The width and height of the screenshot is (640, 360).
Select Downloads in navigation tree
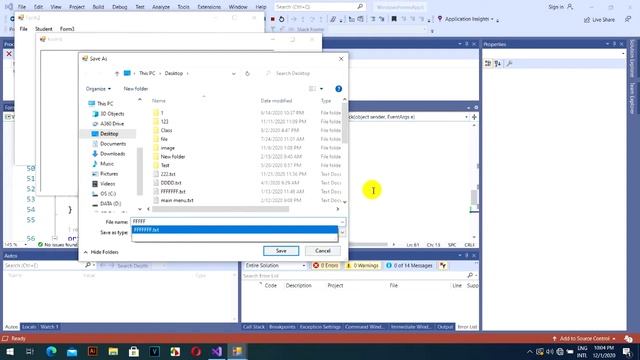(x=112, y=154)
